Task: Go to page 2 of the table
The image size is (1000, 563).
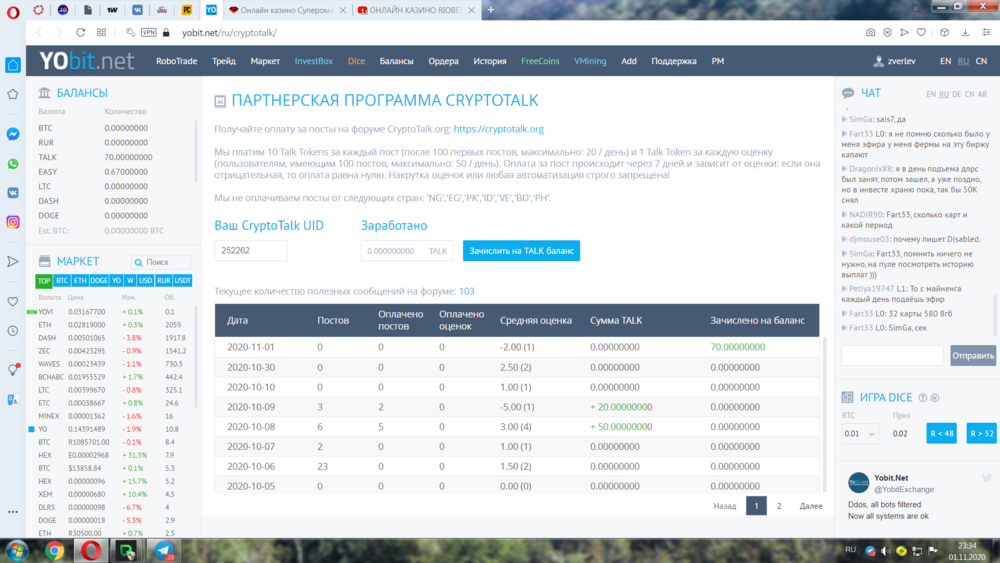Action: tap(779, 506)
